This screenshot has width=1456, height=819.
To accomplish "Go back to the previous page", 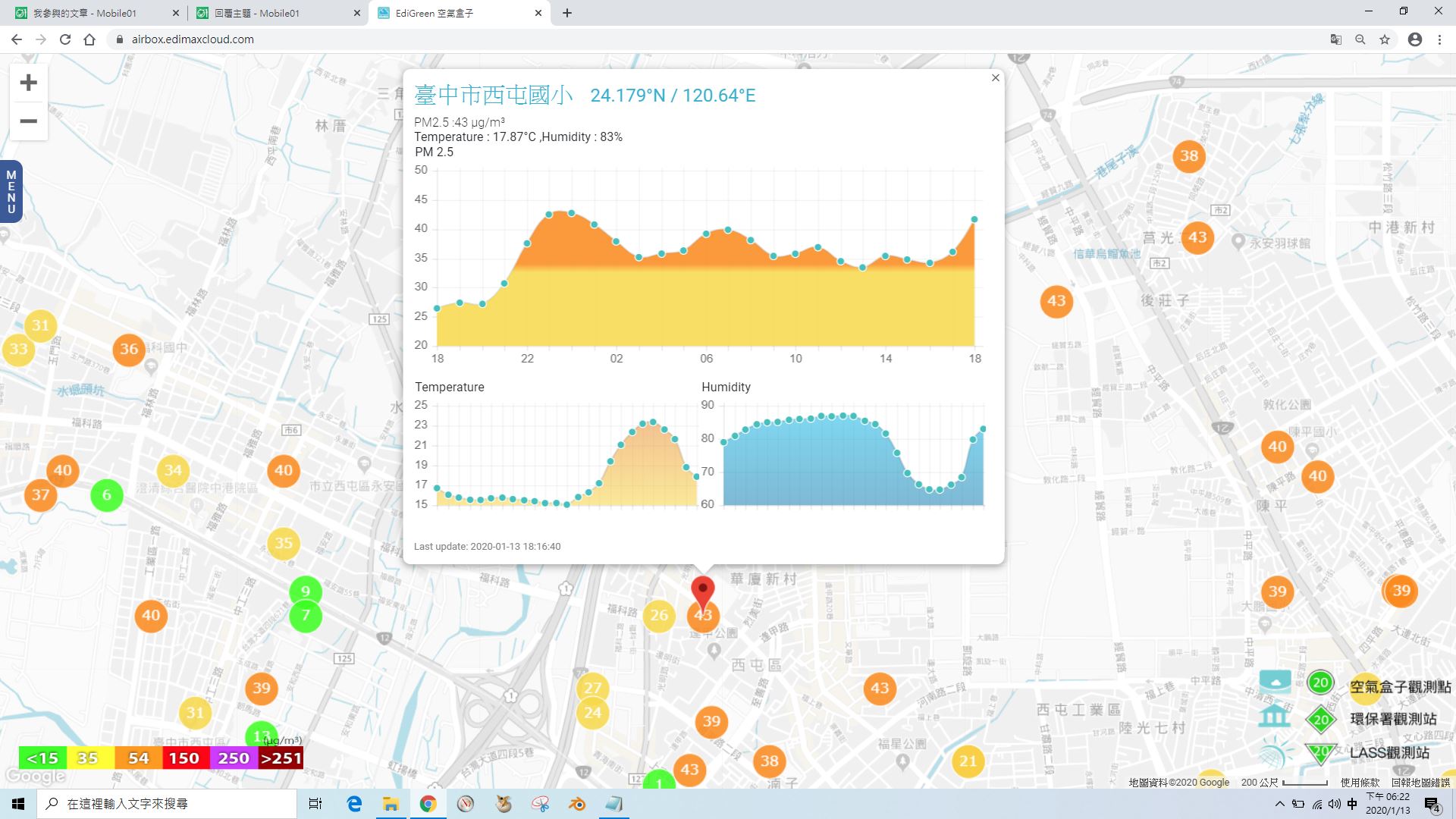I will 16,39.
